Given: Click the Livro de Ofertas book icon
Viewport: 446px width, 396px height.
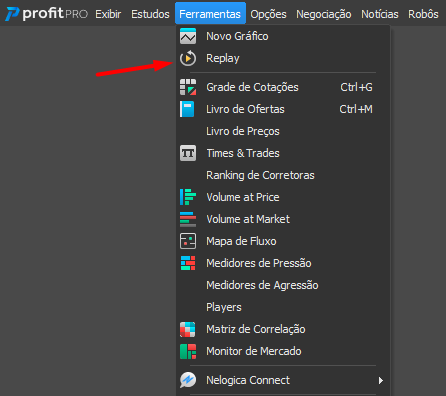Looking at the screenshot, I should tap(187, 109).
